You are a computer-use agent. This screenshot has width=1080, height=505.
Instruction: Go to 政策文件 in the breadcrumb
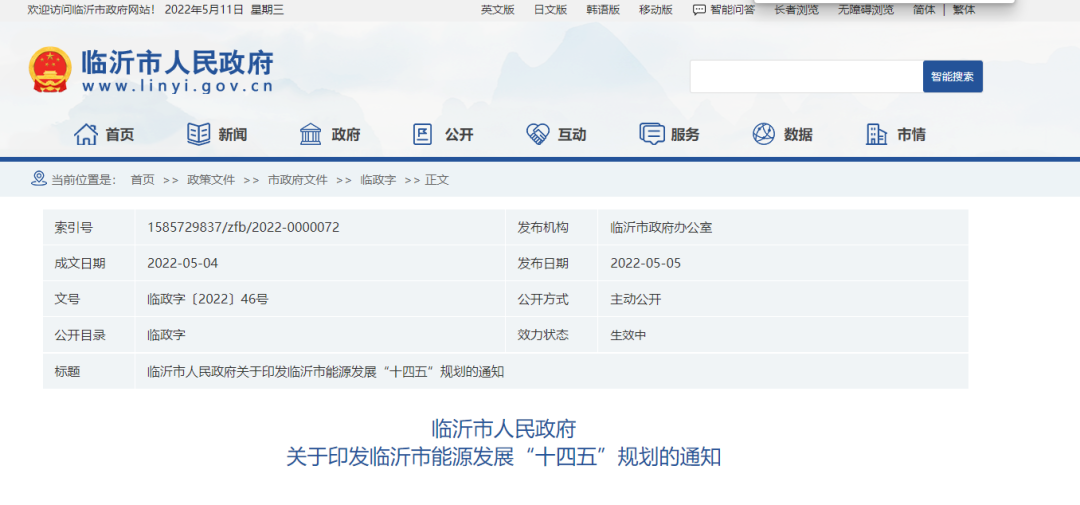coord(211,180)
